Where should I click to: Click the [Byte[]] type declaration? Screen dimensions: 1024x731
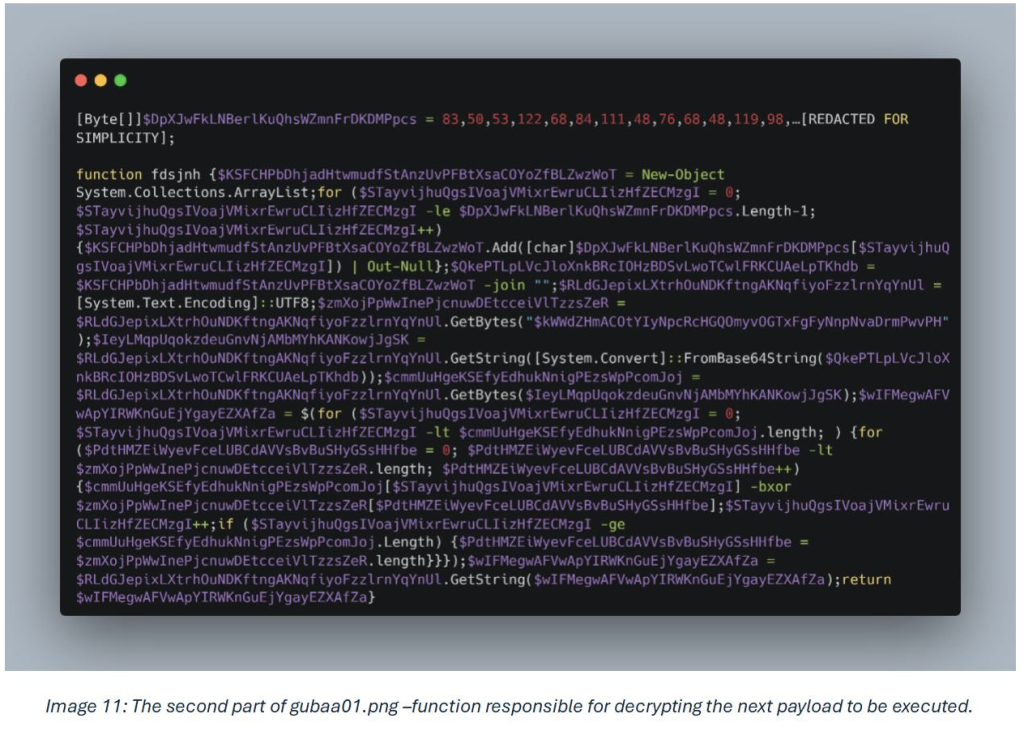109,119
